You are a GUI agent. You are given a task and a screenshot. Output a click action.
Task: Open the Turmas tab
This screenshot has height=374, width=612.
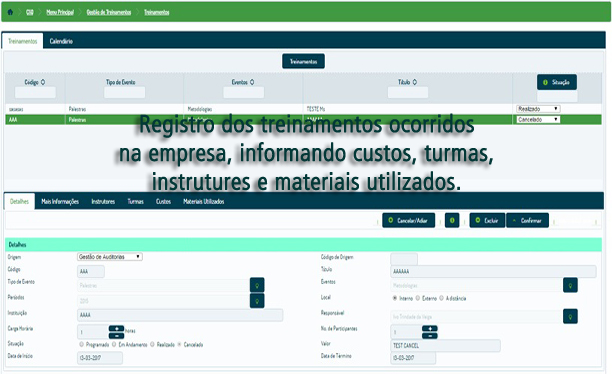tap(135, 201)
